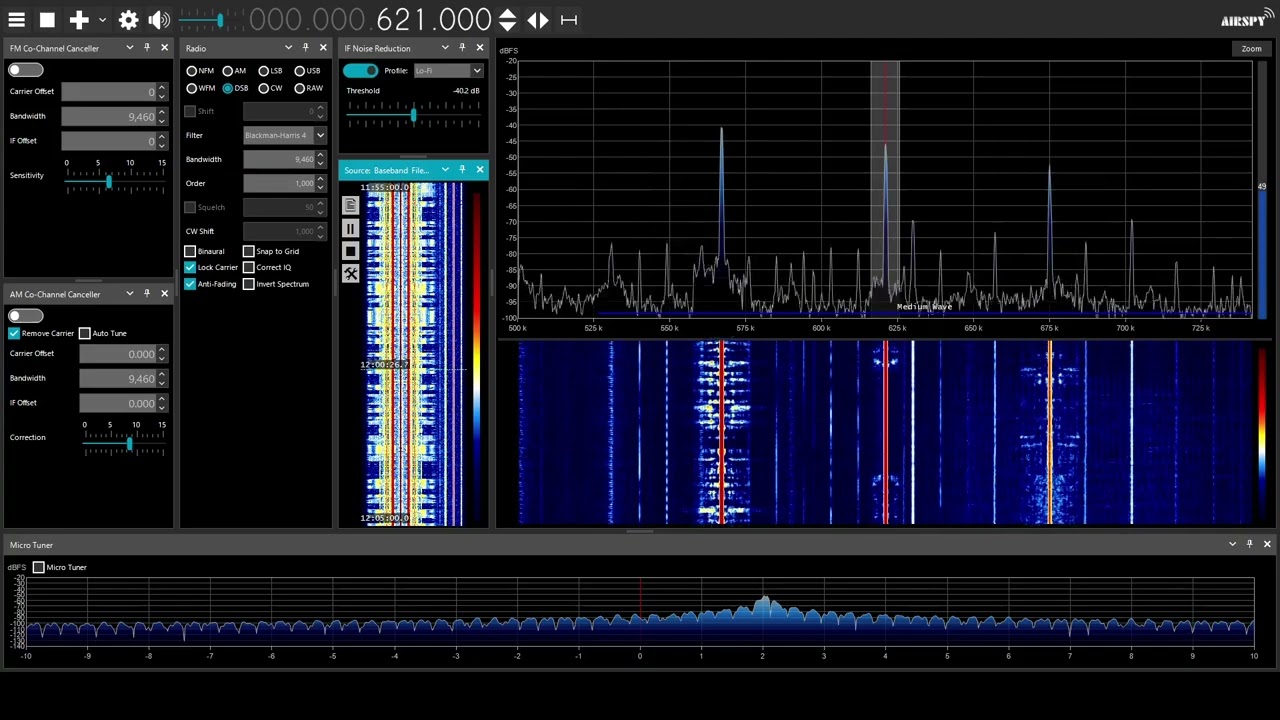Click the span icon next to tuning style
This screenshot has width=1280, height=720.
[569, 20]
